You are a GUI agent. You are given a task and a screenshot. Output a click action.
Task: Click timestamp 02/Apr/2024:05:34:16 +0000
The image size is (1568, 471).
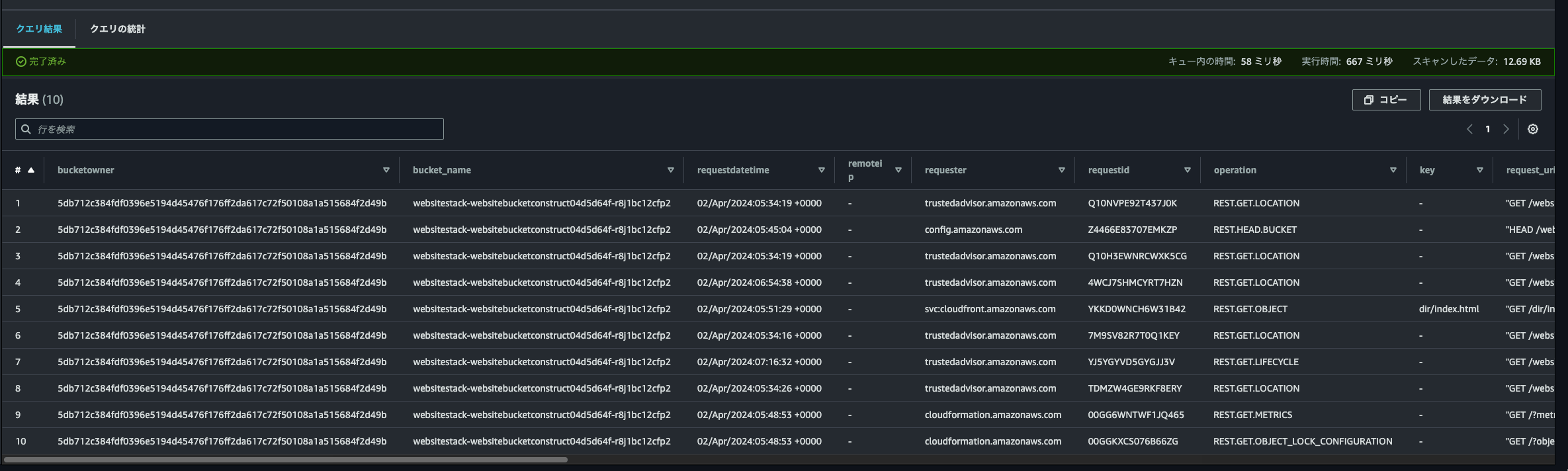tap(759, 335)
